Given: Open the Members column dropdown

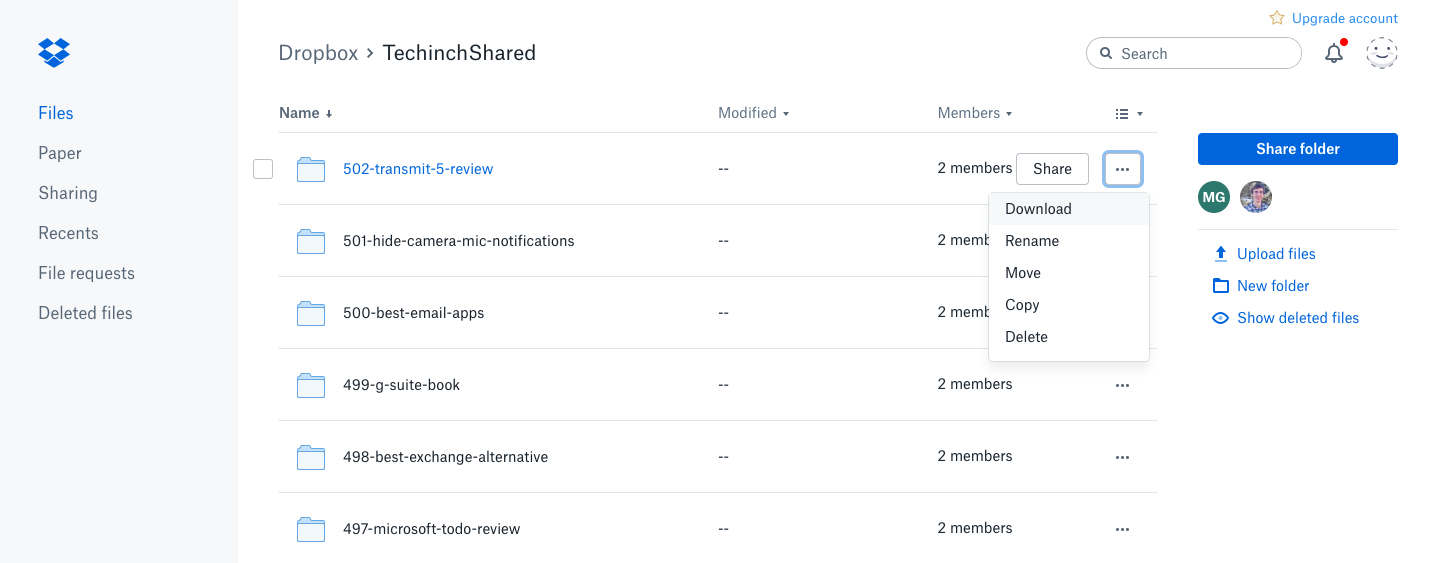Looking at the screenshot, I should pos(975,113).
